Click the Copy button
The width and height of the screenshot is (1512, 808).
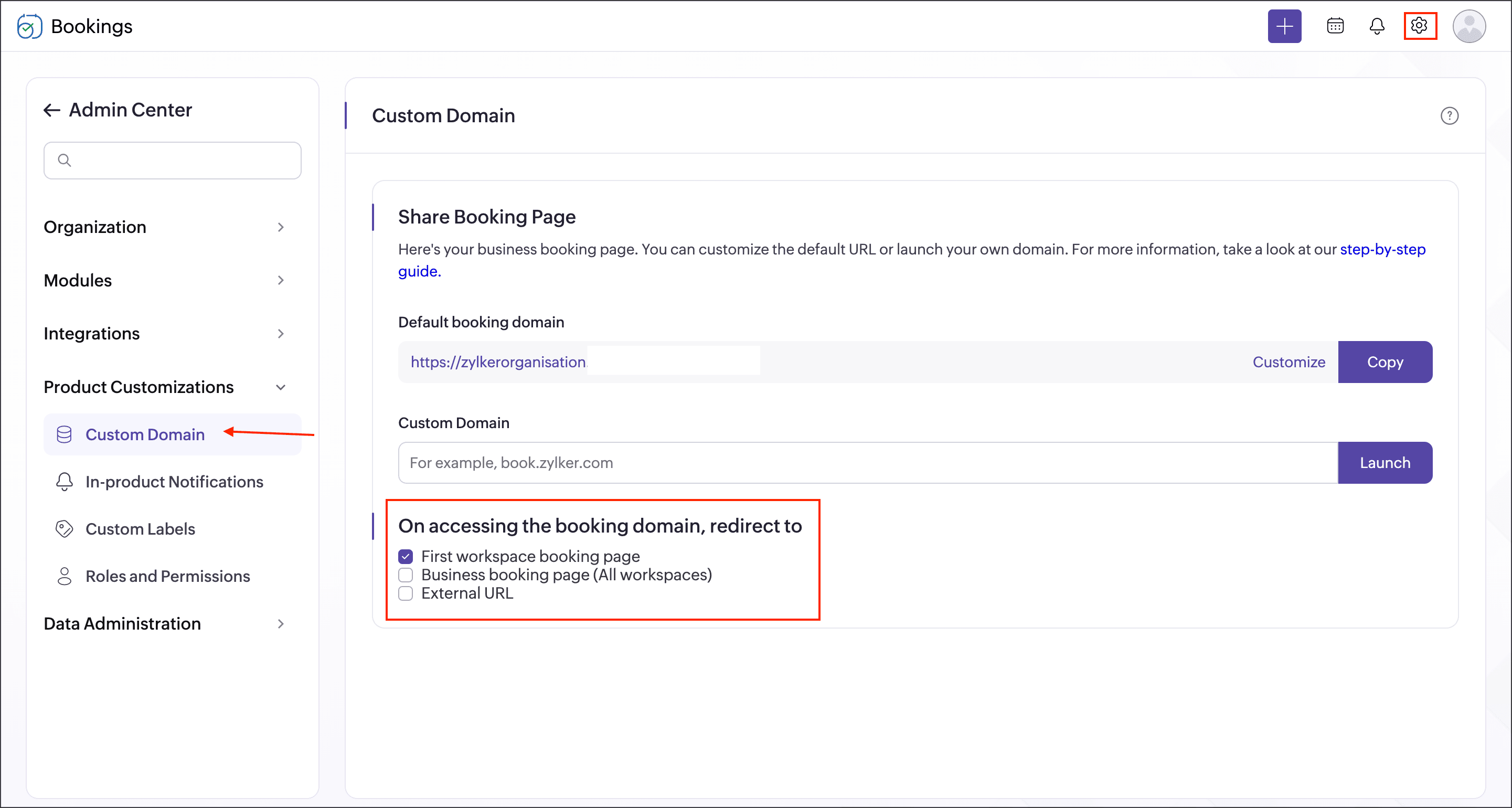tap(1385, 362)
